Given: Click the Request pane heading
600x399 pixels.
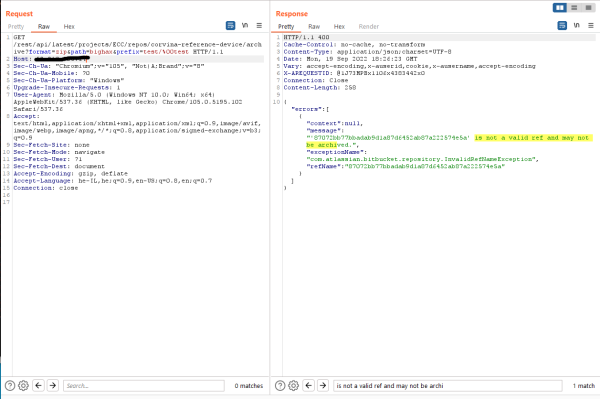Looking at the screenshot, I should coord(19,14).
